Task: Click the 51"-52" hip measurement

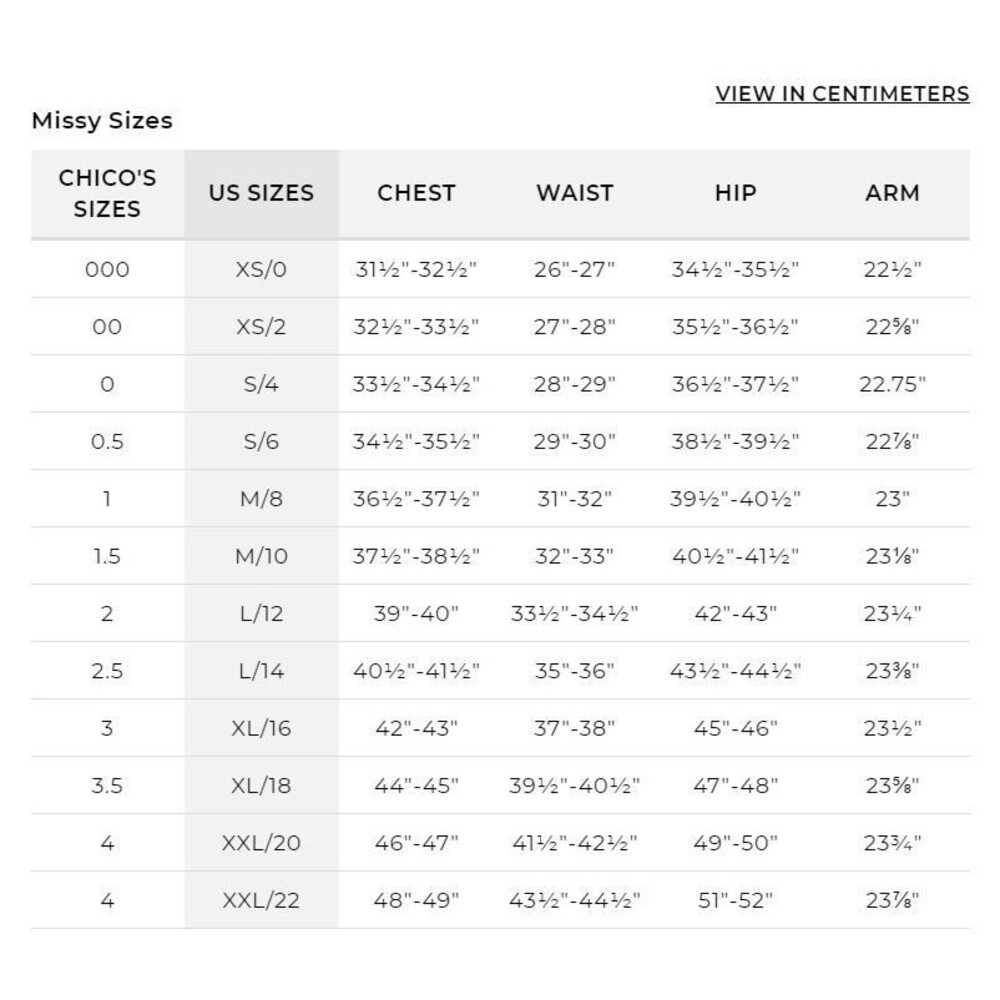Action: coord(735,901)
